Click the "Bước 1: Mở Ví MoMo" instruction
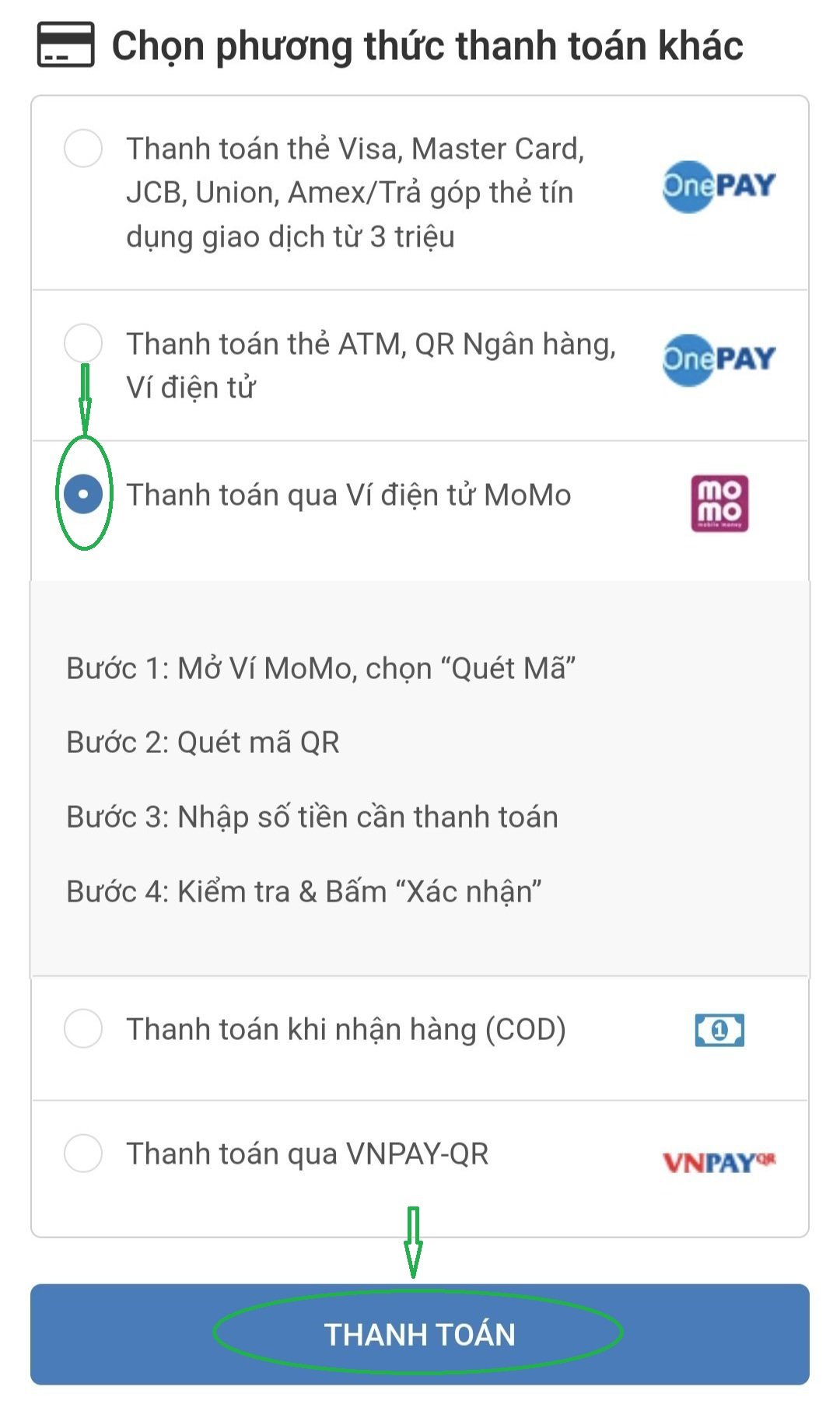840x1411 pixels. pyautogui.click(x=320, y=668)
